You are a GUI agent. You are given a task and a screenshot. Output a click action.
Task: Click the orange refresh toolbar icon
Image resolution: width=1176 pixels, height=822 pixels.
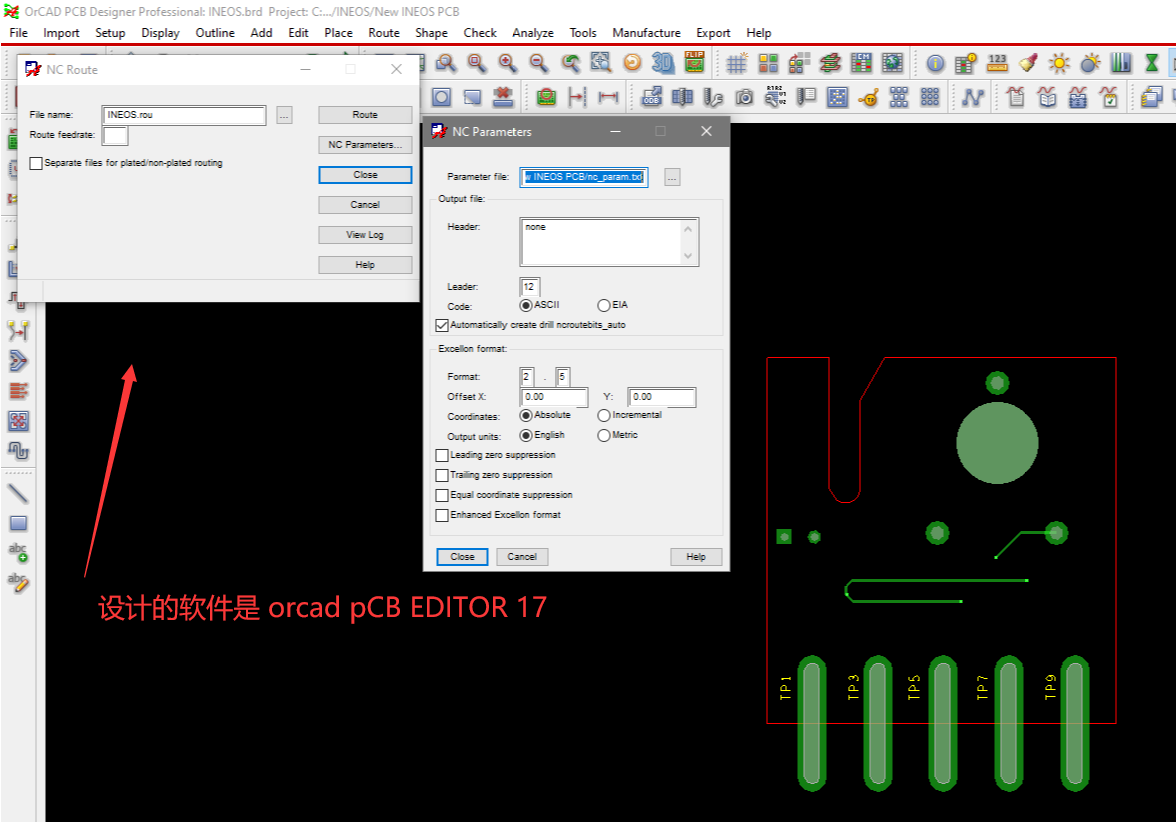pos(632,63)
